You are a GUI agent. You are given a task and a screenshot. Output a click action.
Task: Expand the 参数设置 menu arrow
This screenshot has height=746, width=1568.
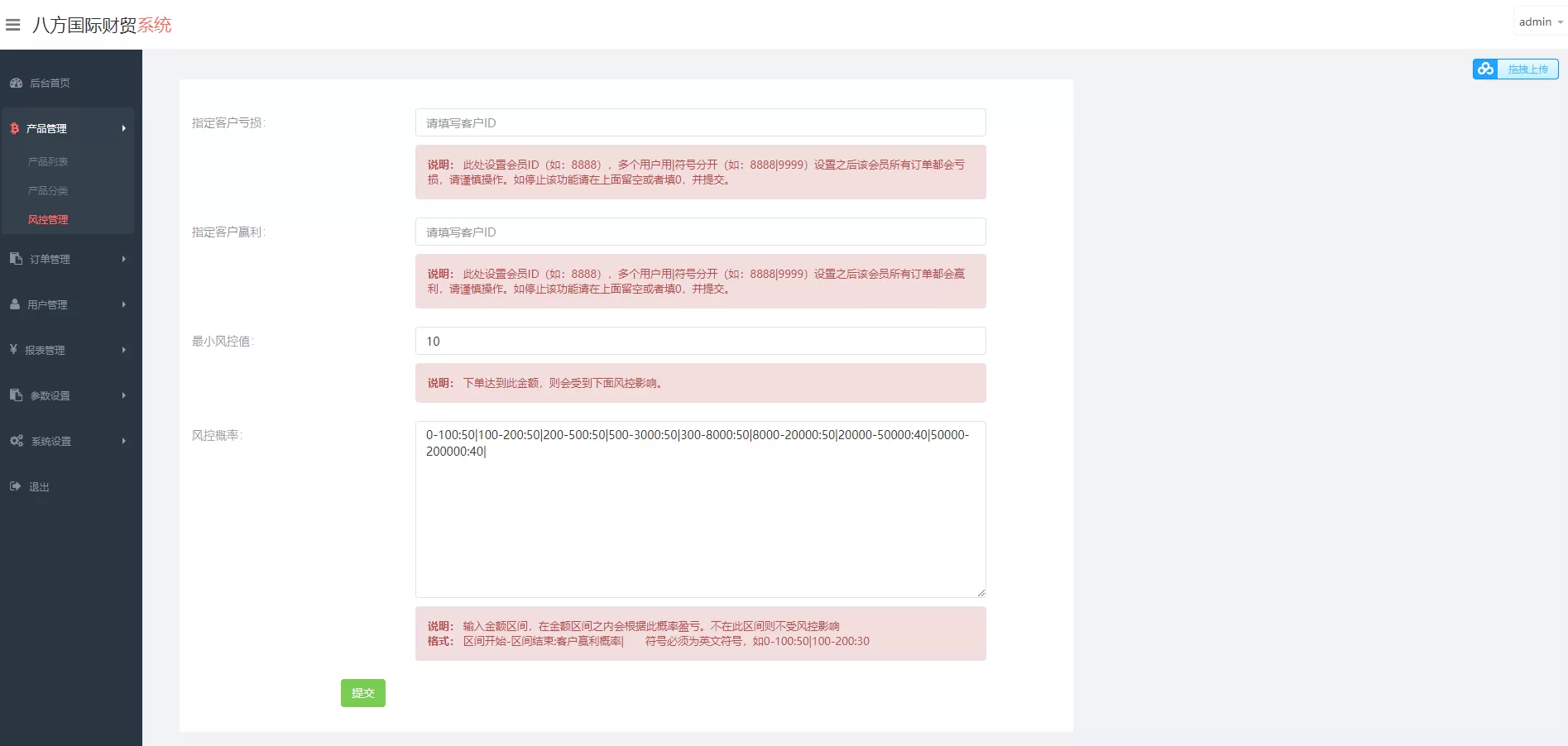click(123, 395)
